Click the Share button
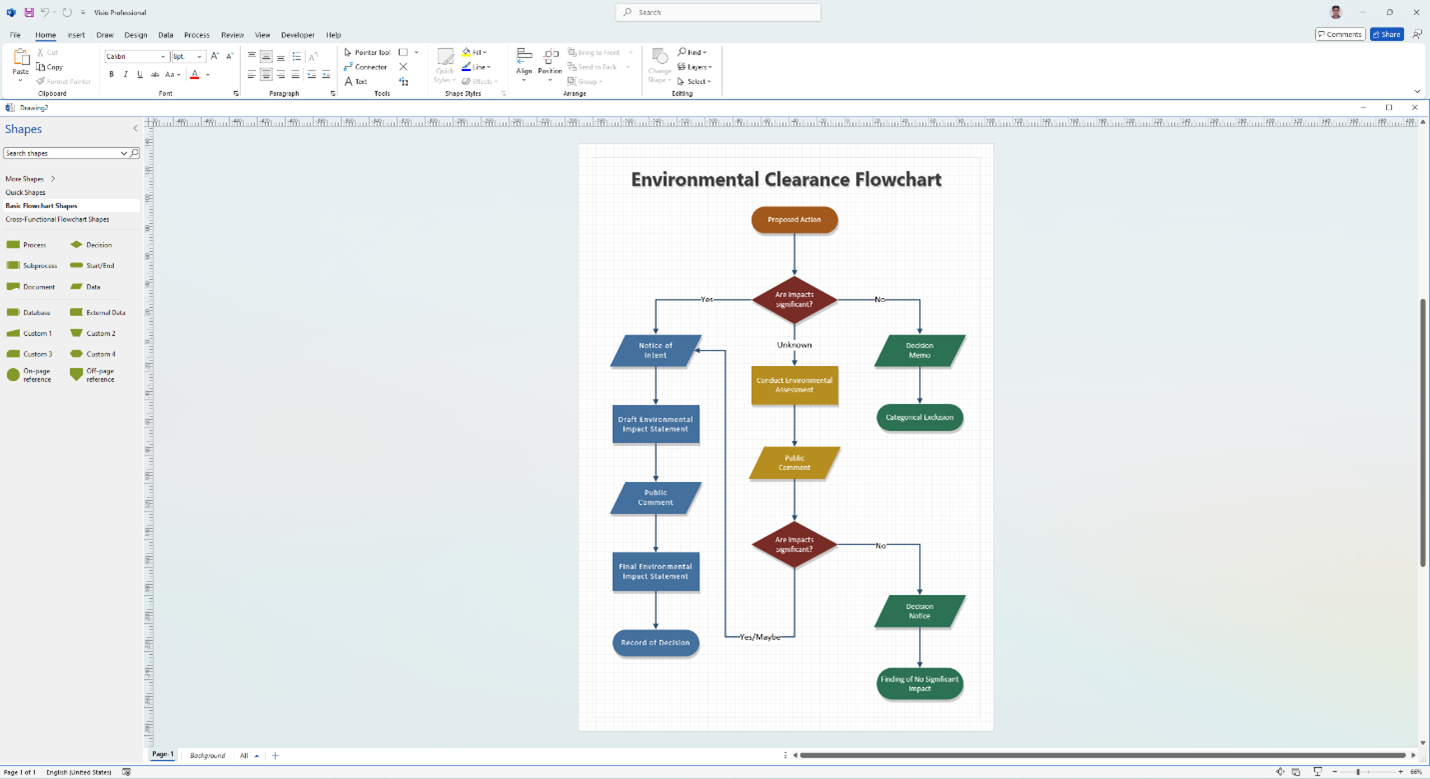 click(x=1387, y=34)
